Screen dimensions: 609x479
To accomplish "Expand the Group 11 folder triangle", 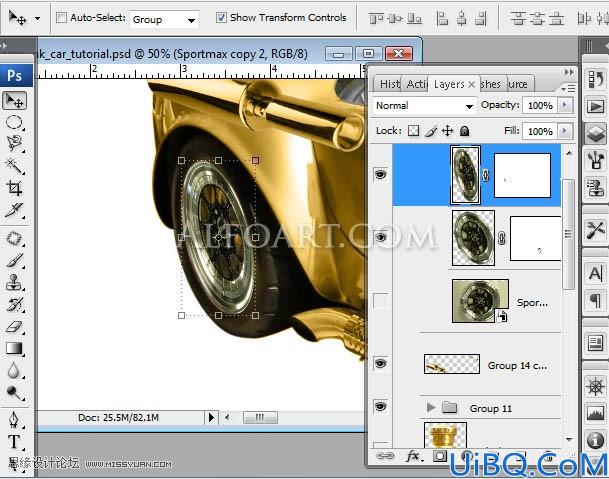I will (x=430, y=408).
